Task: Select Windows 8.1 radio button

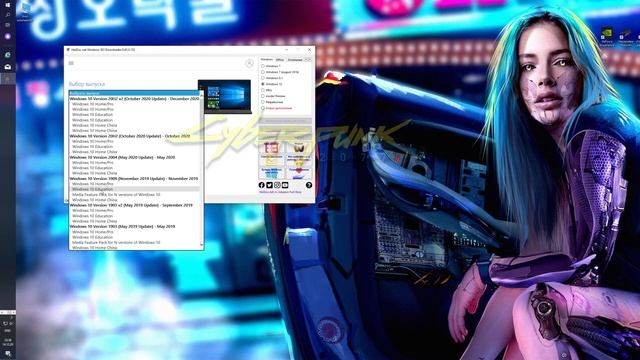Action: 263,78
